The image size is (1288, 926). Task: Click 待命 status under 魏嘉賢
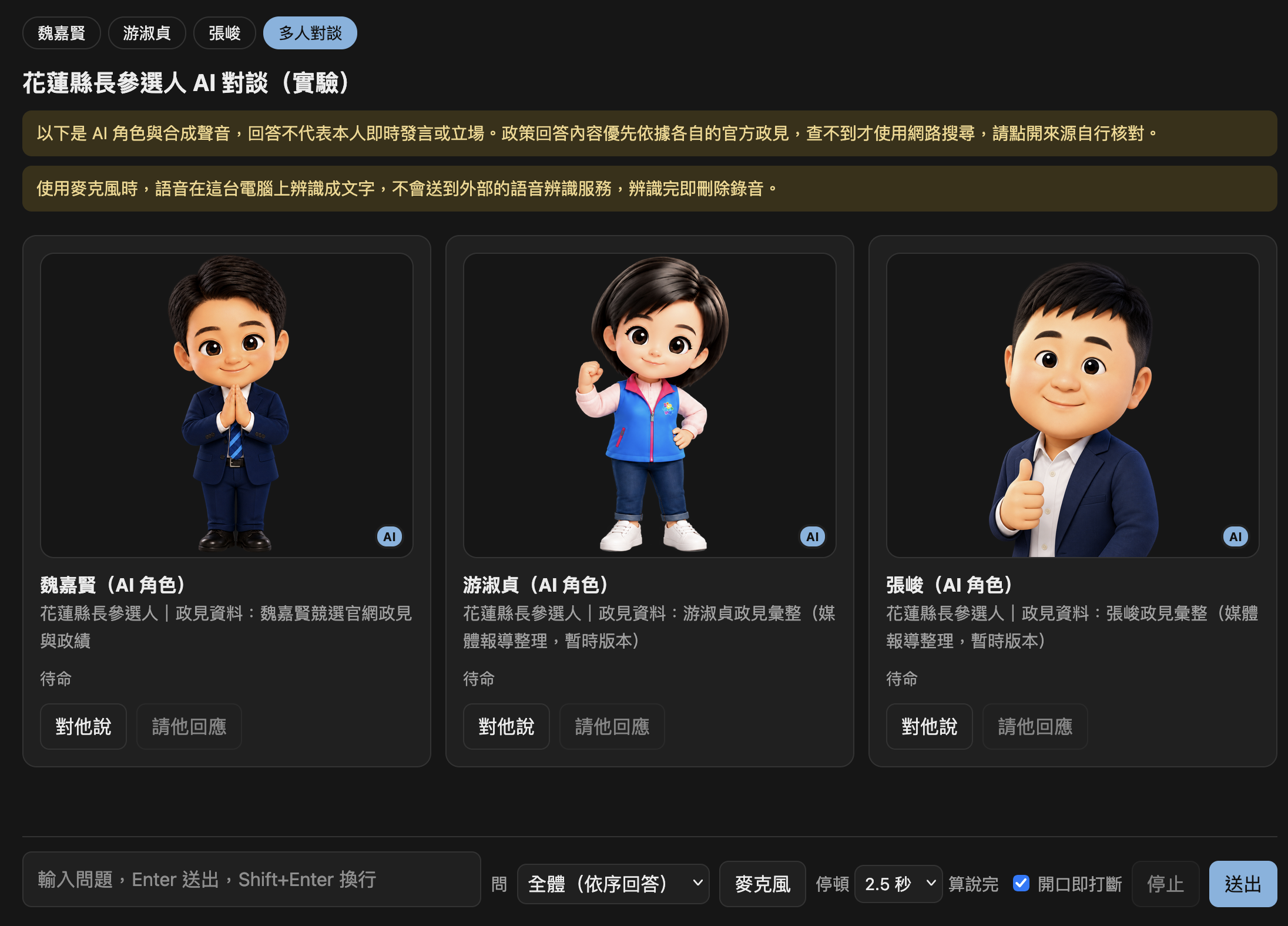[56, 679]
